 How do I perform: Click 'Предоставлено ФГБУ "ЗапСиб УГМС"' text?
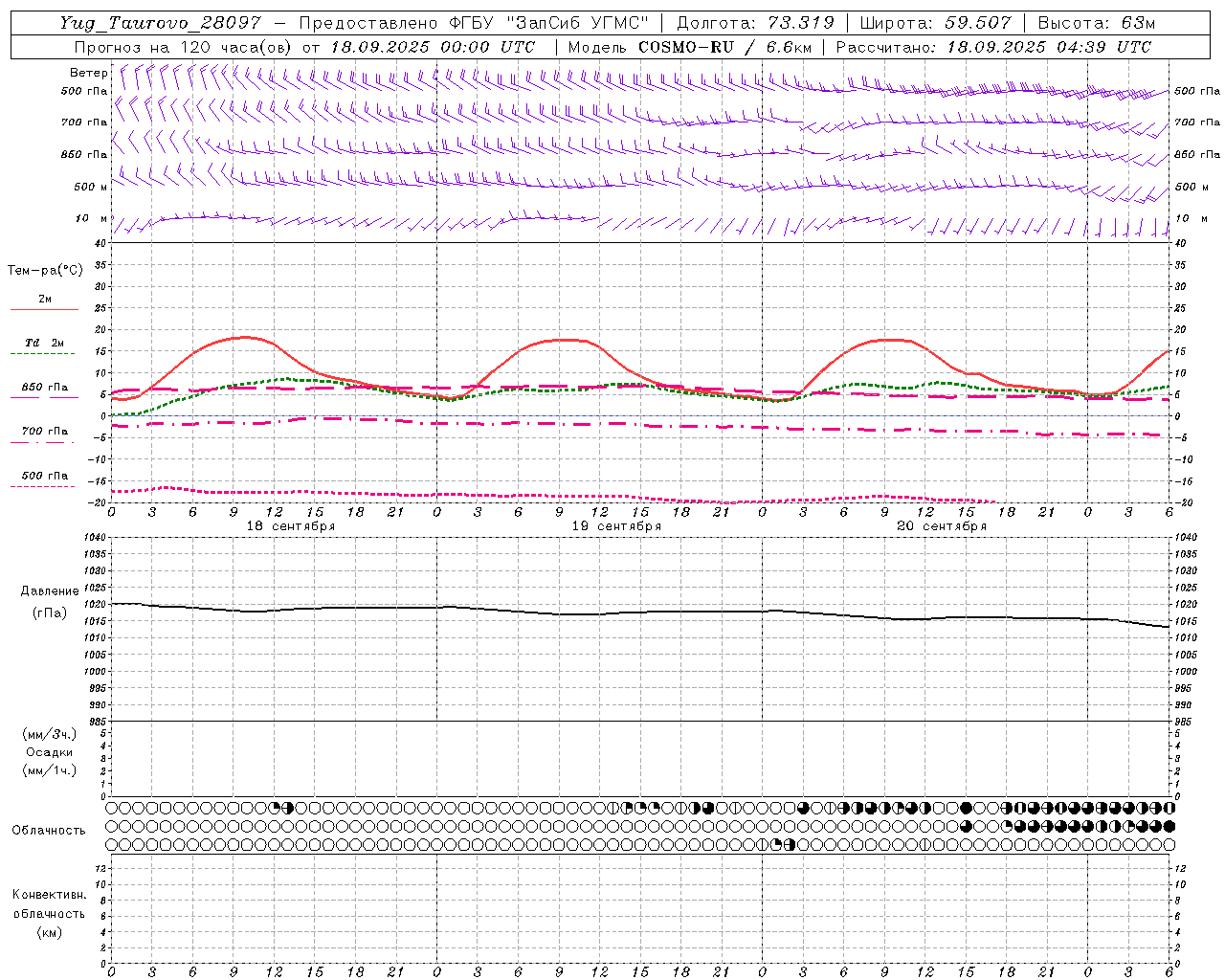pos(474,23)
